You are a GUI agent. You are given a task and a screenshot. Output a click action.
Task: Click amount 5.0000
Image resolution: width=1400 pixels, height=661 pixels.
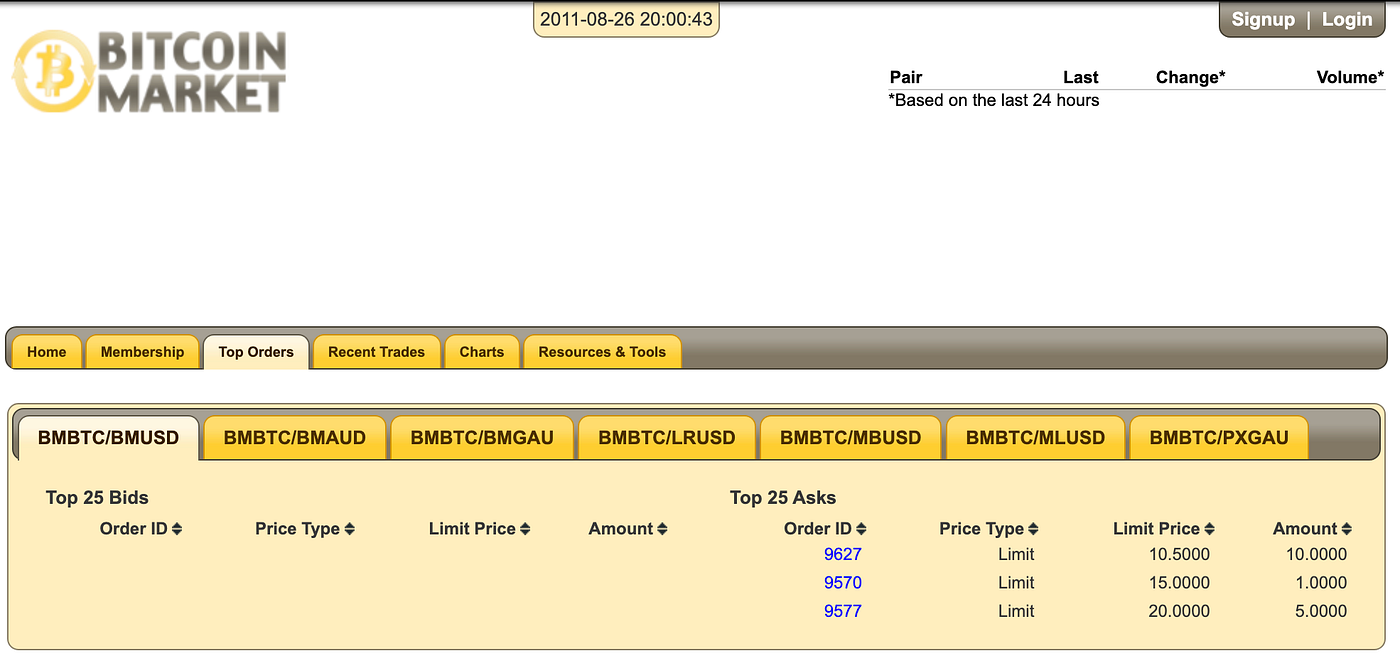1321,611
